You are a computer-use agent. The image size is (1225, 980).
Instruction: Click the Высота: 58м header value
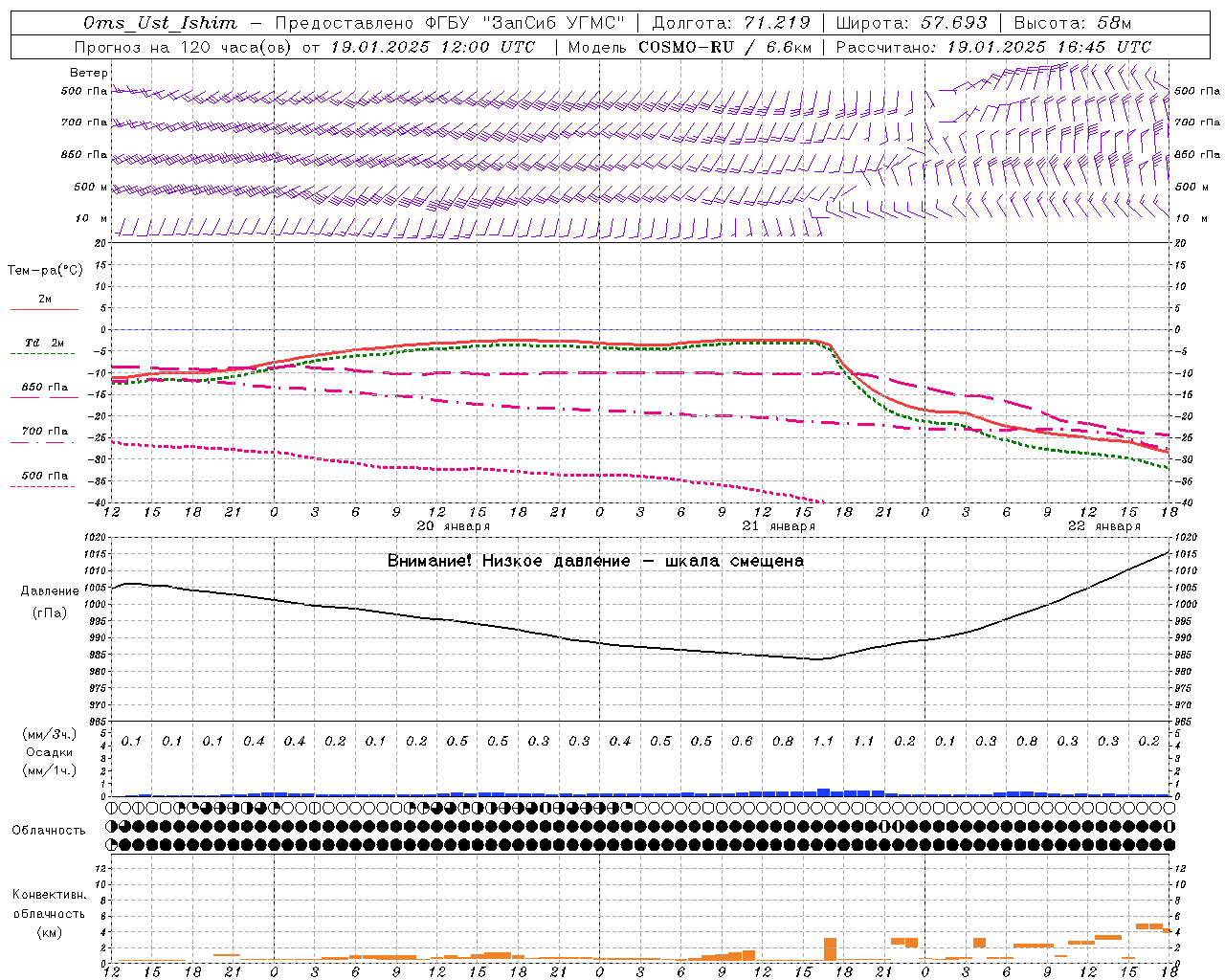tap(1073, 23)
